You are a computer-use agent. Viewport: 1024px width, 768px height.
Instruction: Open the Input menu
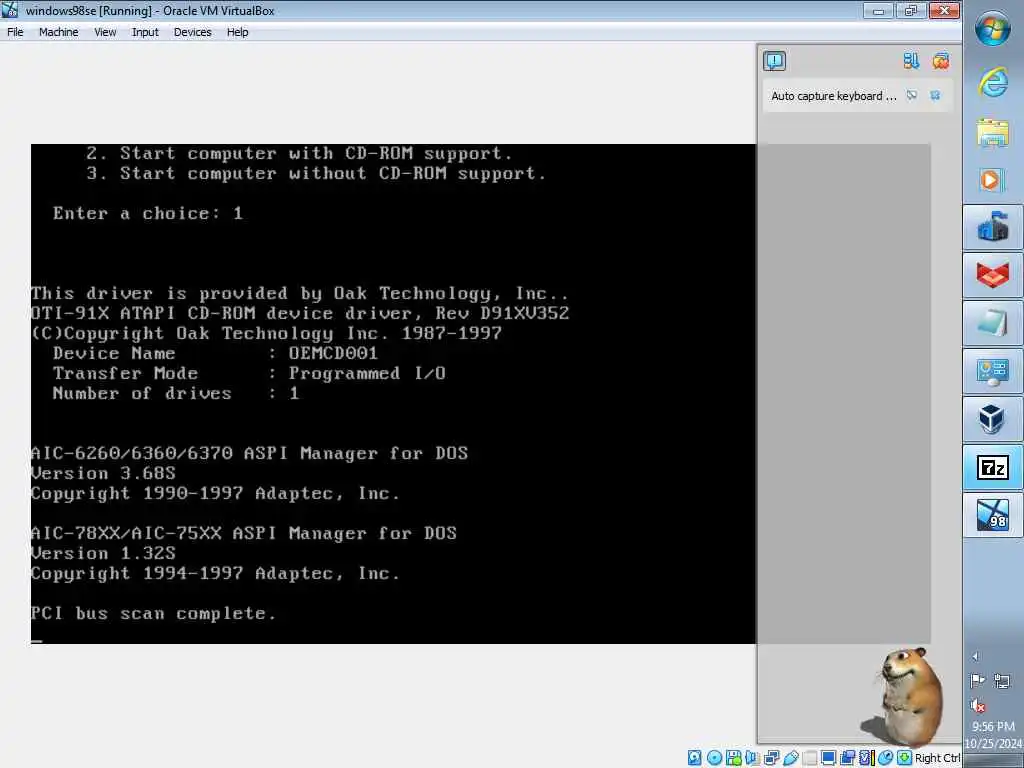145,32
